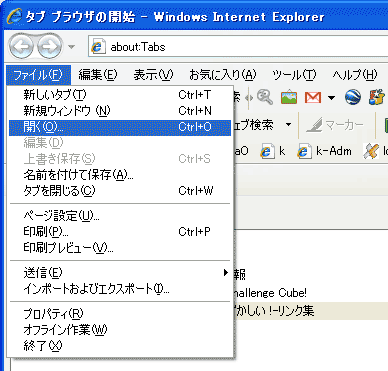Open the recent pages dropdown beside Forward
This screenshot has height=371, width=388.
[71, 47]
